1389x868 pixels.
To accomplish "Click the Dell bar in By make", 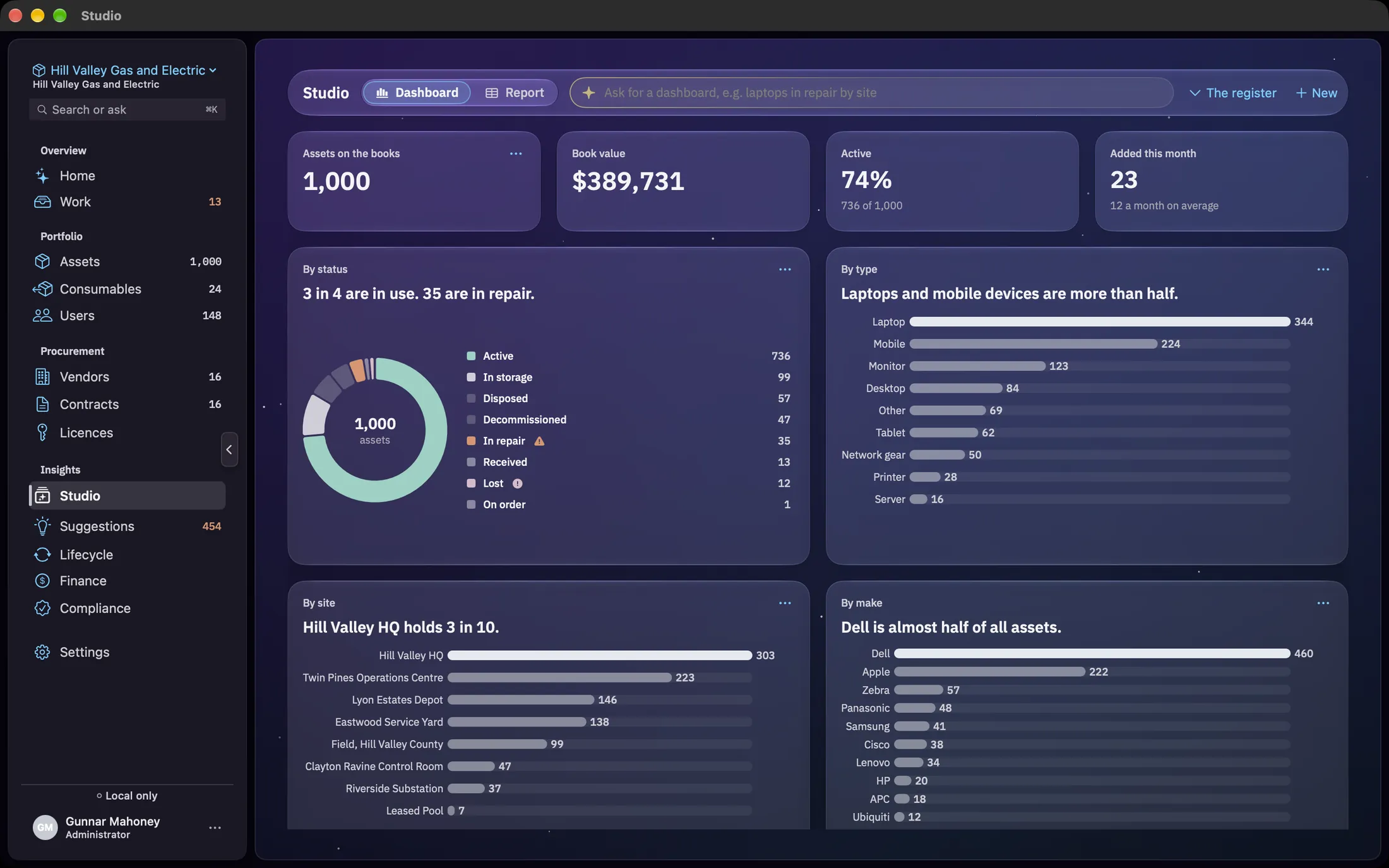I will coord(1092,653).
